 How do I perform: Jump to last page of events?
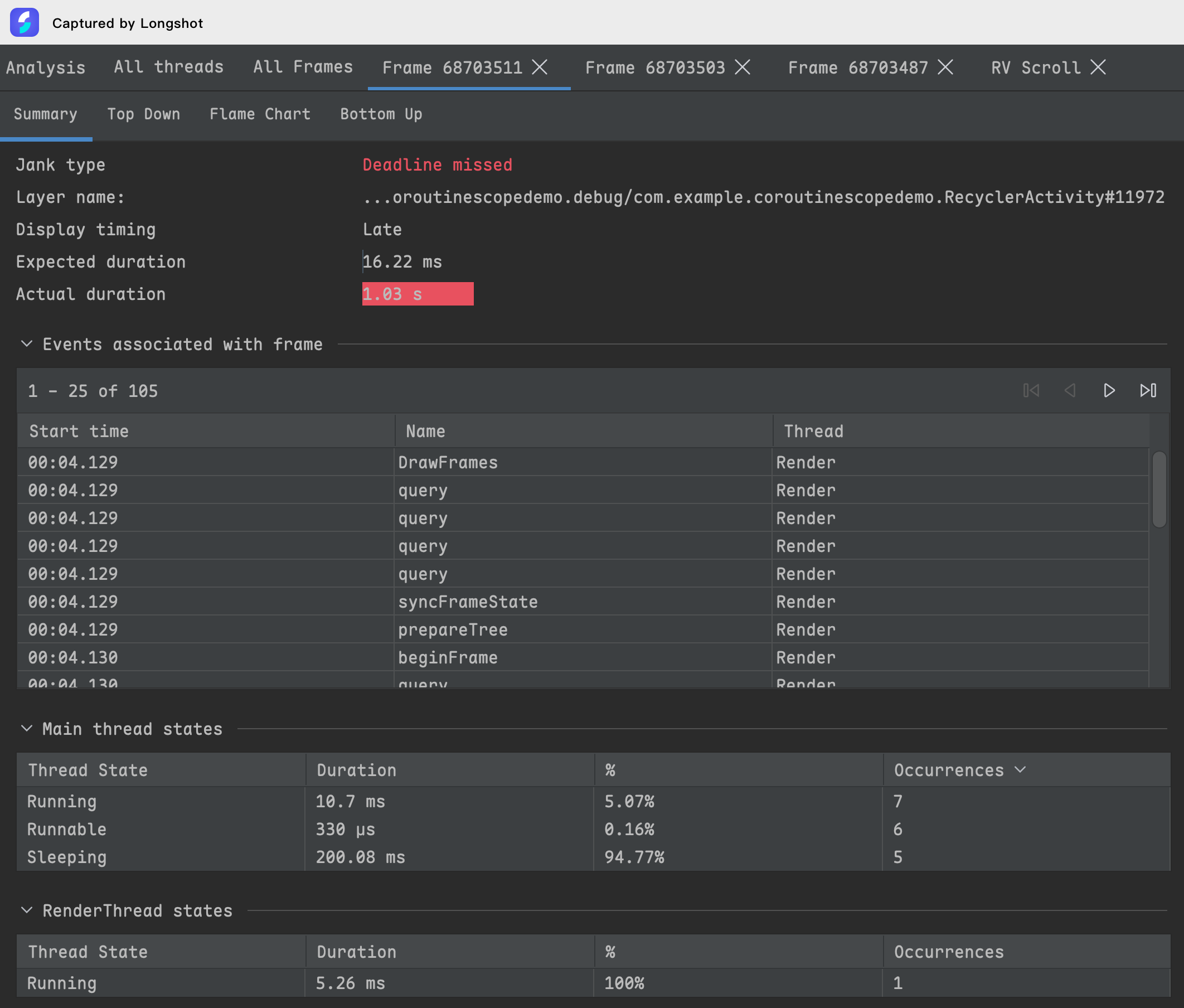(x=1147, y=390)
